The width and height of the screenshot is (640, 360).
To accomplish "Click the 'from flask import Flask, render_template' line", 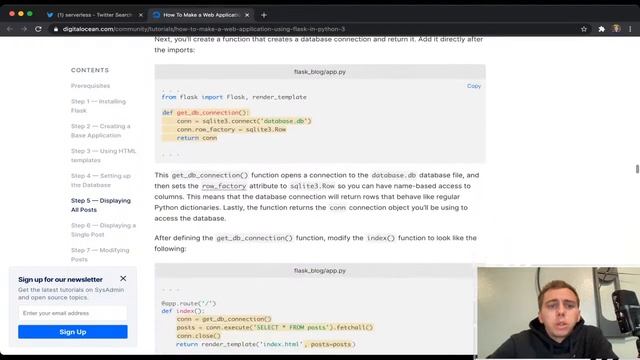I will pyautogui.click(x=234, y=97).
